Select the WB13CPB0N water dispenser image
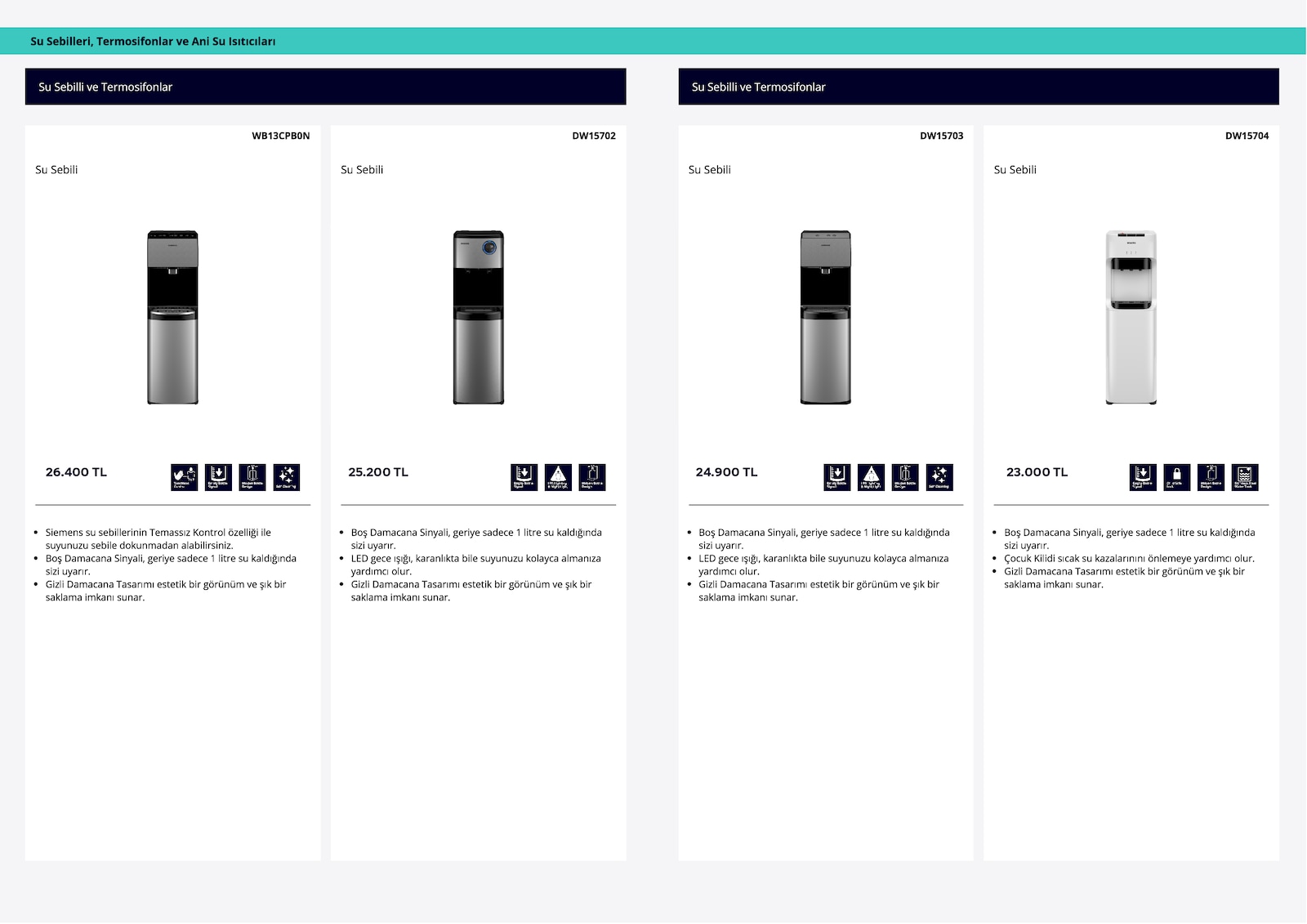1307x924 pixels. (172, 317)
